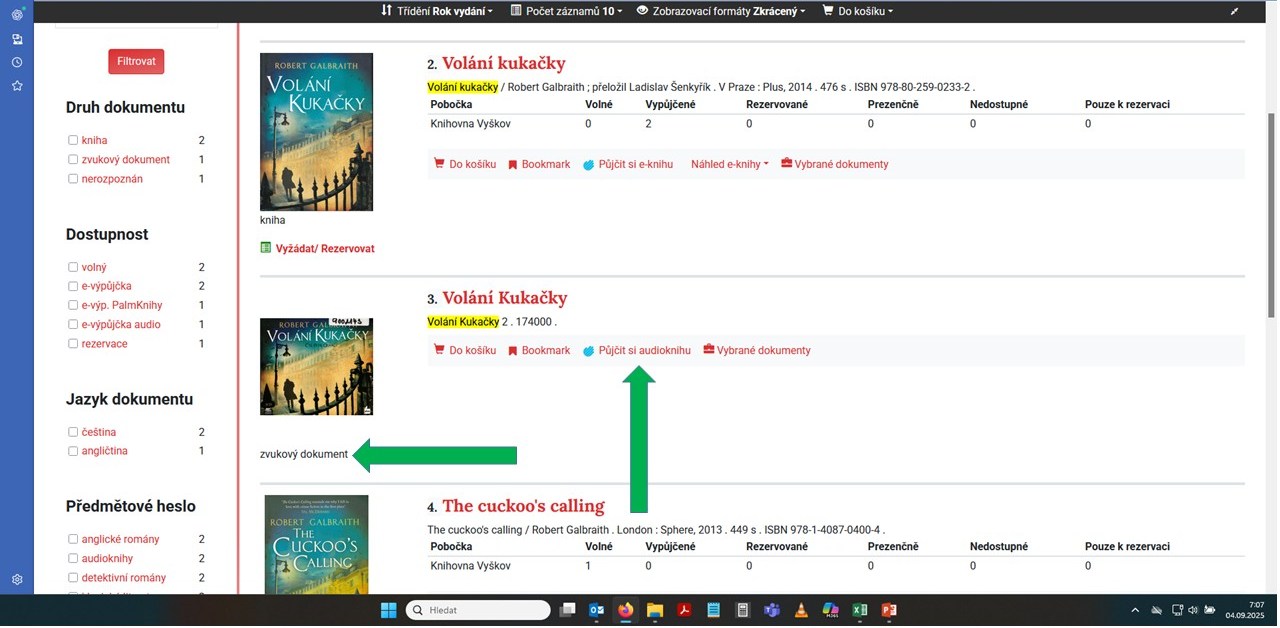Open settings gear at sidebar bottom
This screenshot has width=1280, height=628.
tap(17, 580)
